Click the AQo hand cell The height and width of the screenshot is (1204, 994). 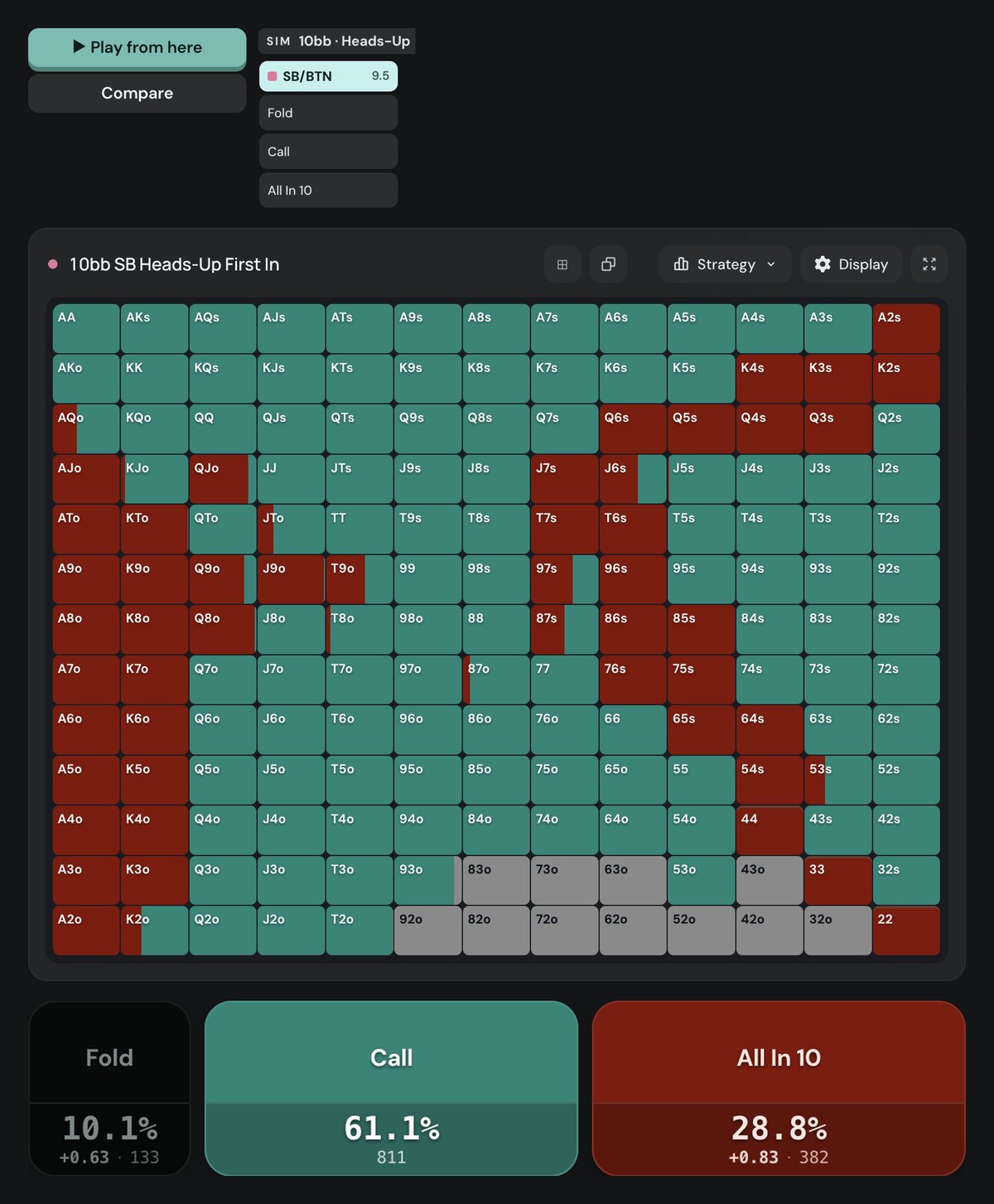coord(86,428)
